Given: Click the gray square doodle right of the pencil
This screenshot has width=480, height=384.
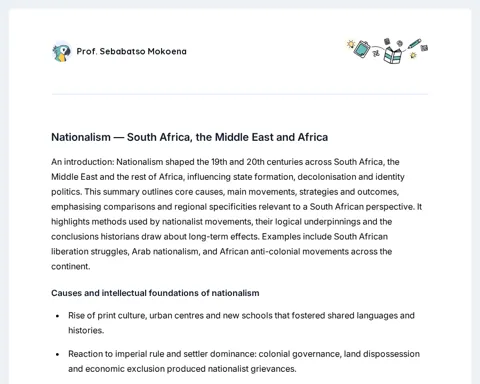Looking at the screenshot, I should (x=424, y=48).
